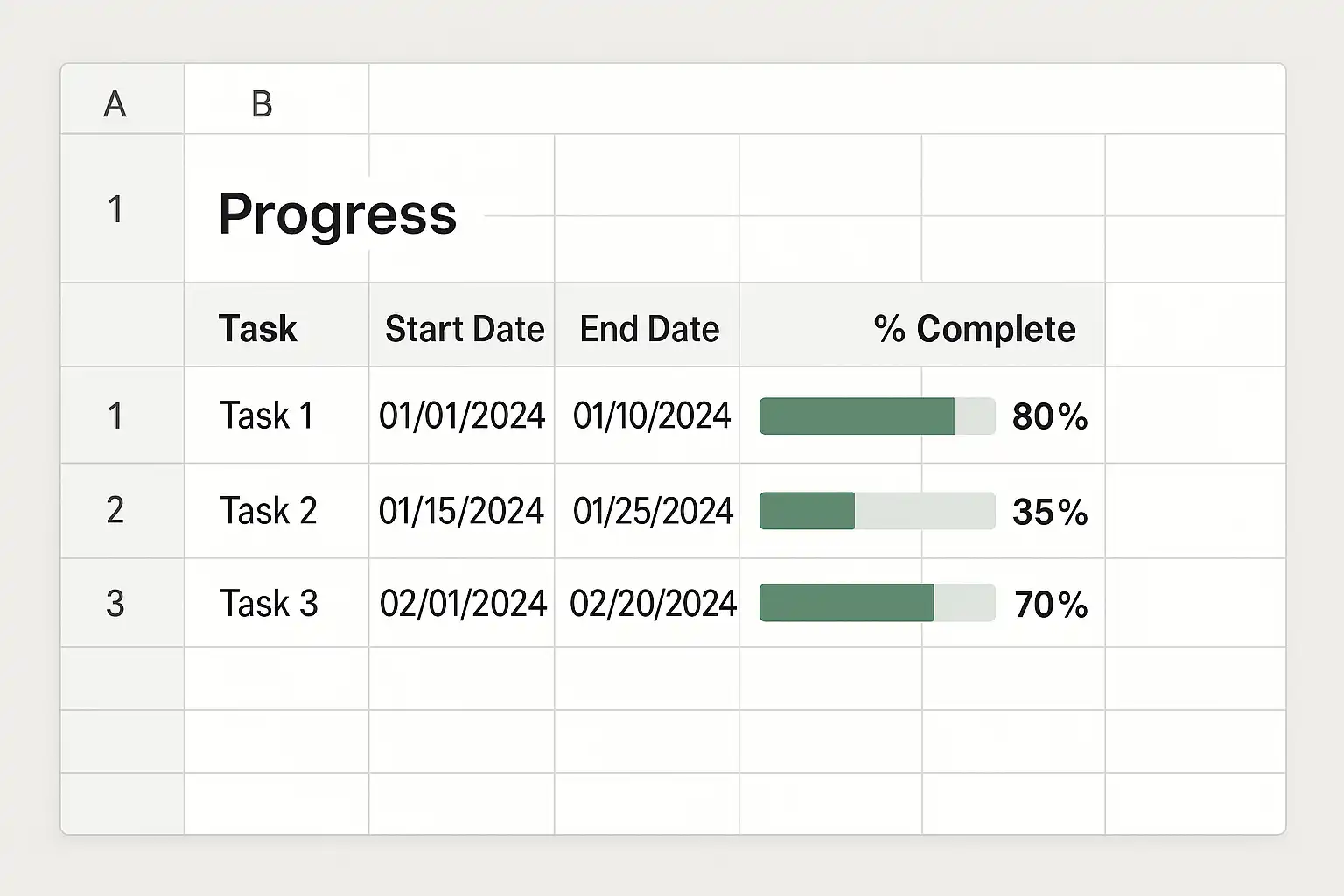Screen dimensions: 1344x896
Task: Click the 02/20/2024 end date cell
Action: pos(653,604)
